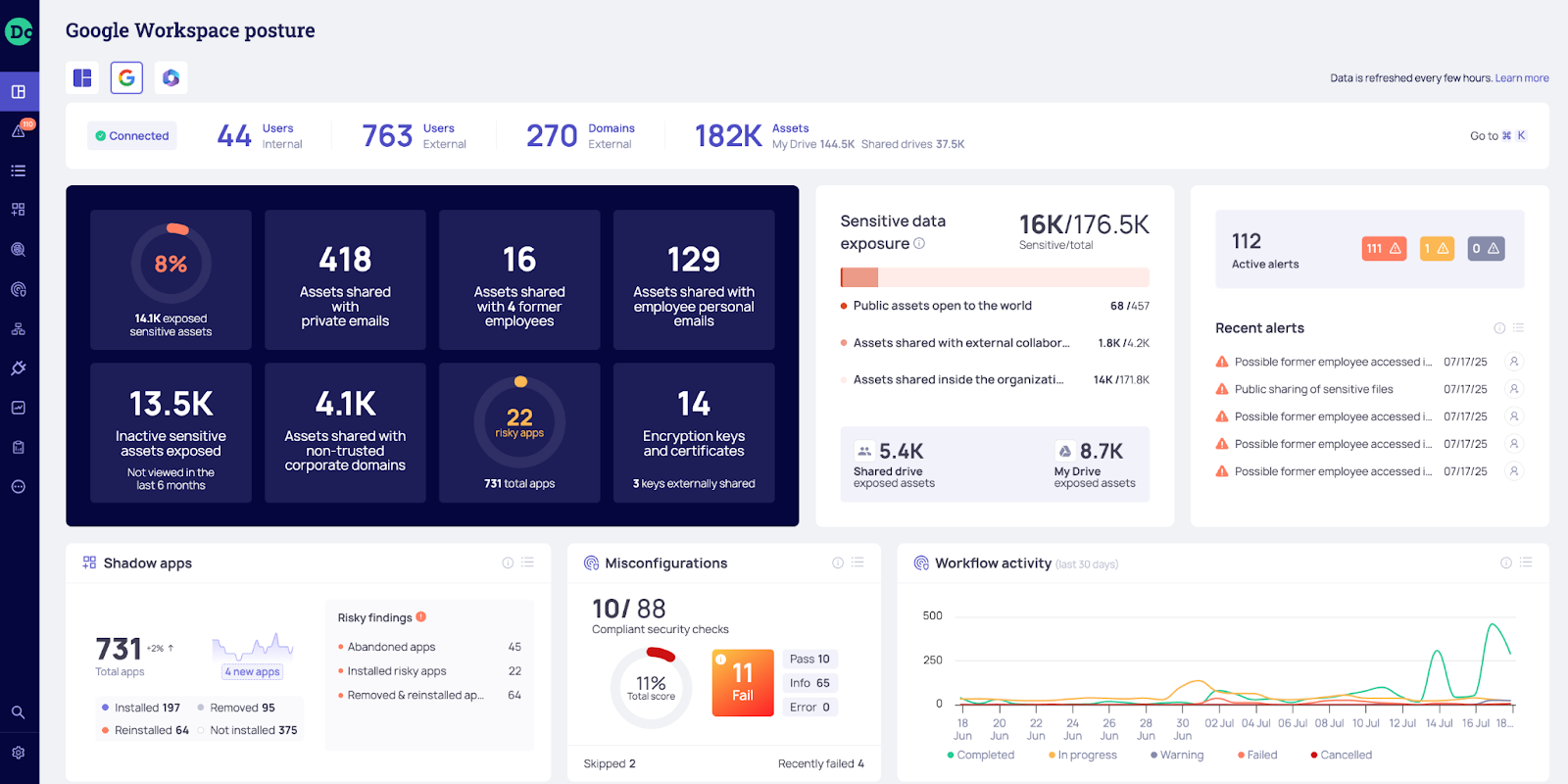Viewport: 1568px width, 784px height.
Task: Open the list icon in Misconfigurations header
Action: 857,563
